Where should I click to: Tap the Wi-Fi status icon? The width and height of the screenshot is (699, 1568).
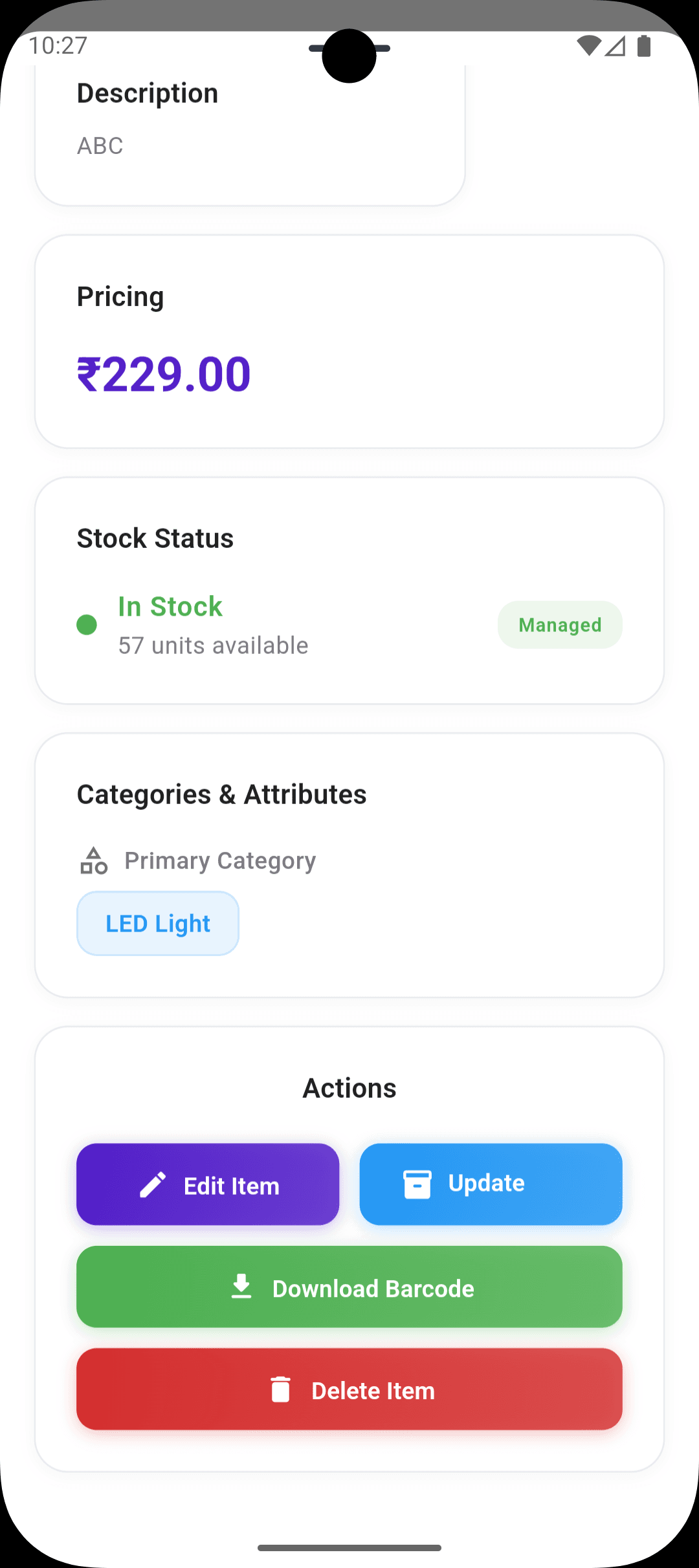[x=588, y=46]
